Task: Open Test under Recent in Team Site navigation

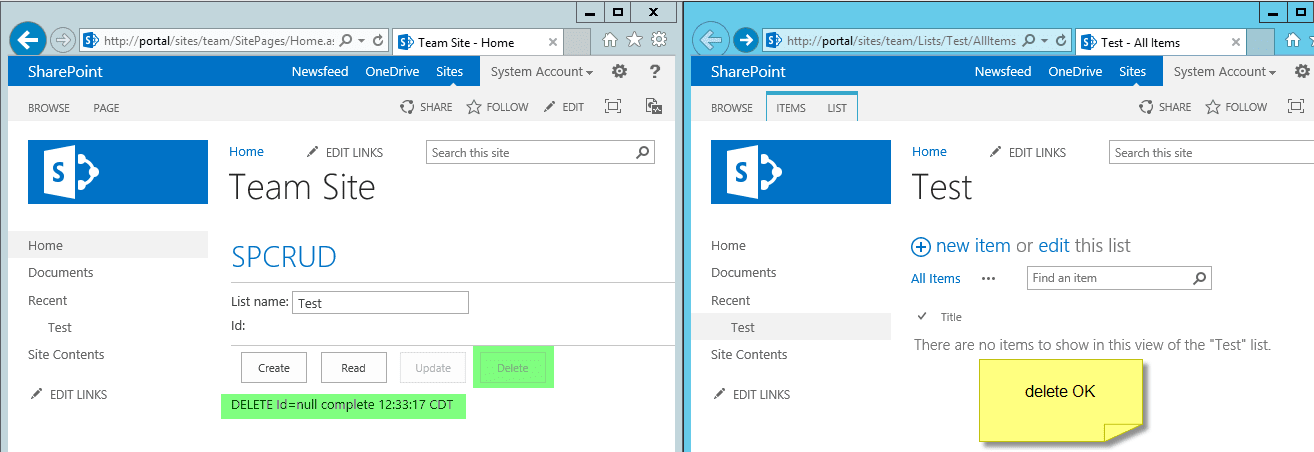Action: click(x=60, y=328)
